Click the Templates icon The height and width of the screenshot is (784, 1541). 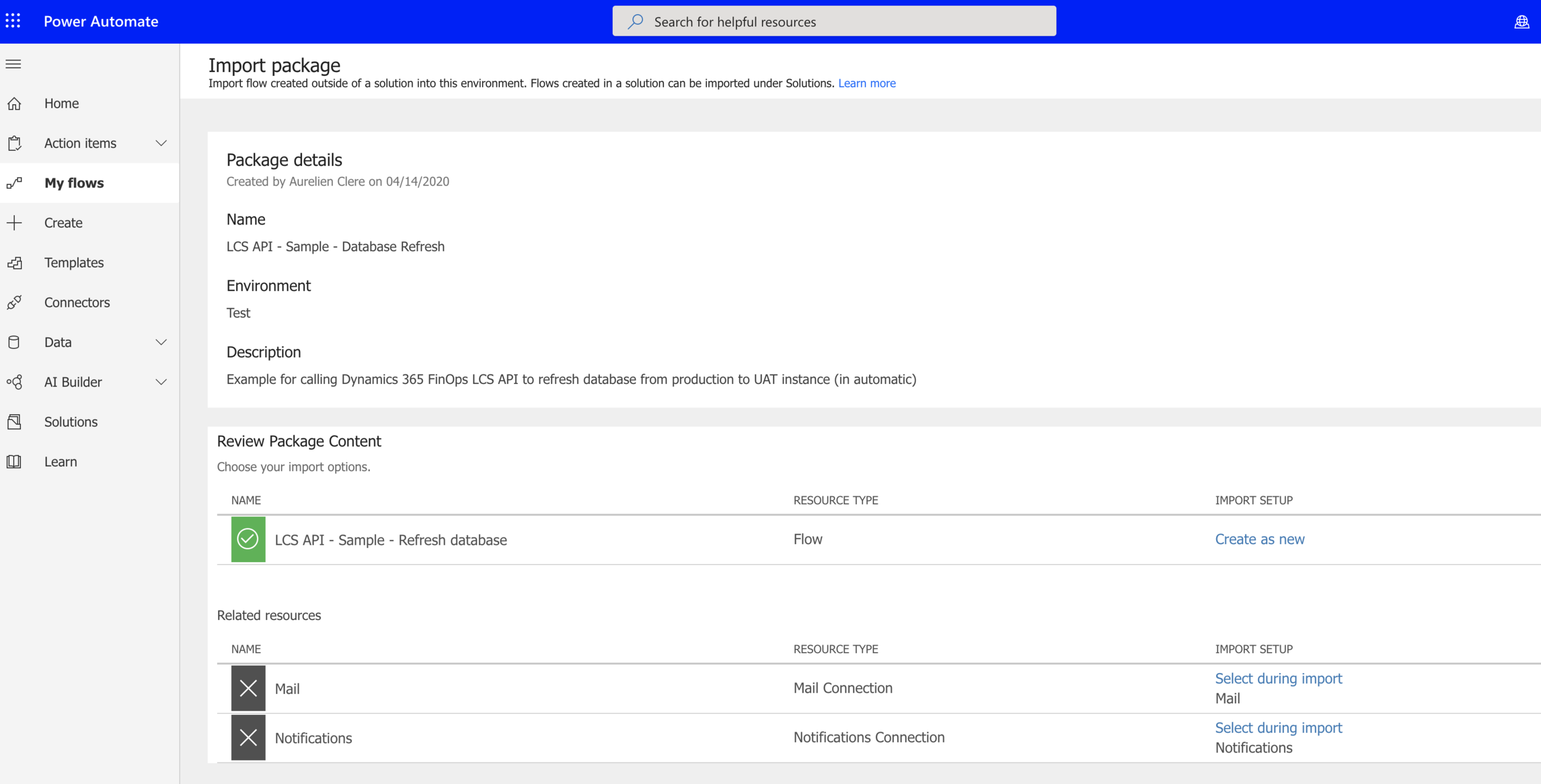point(14,263)
